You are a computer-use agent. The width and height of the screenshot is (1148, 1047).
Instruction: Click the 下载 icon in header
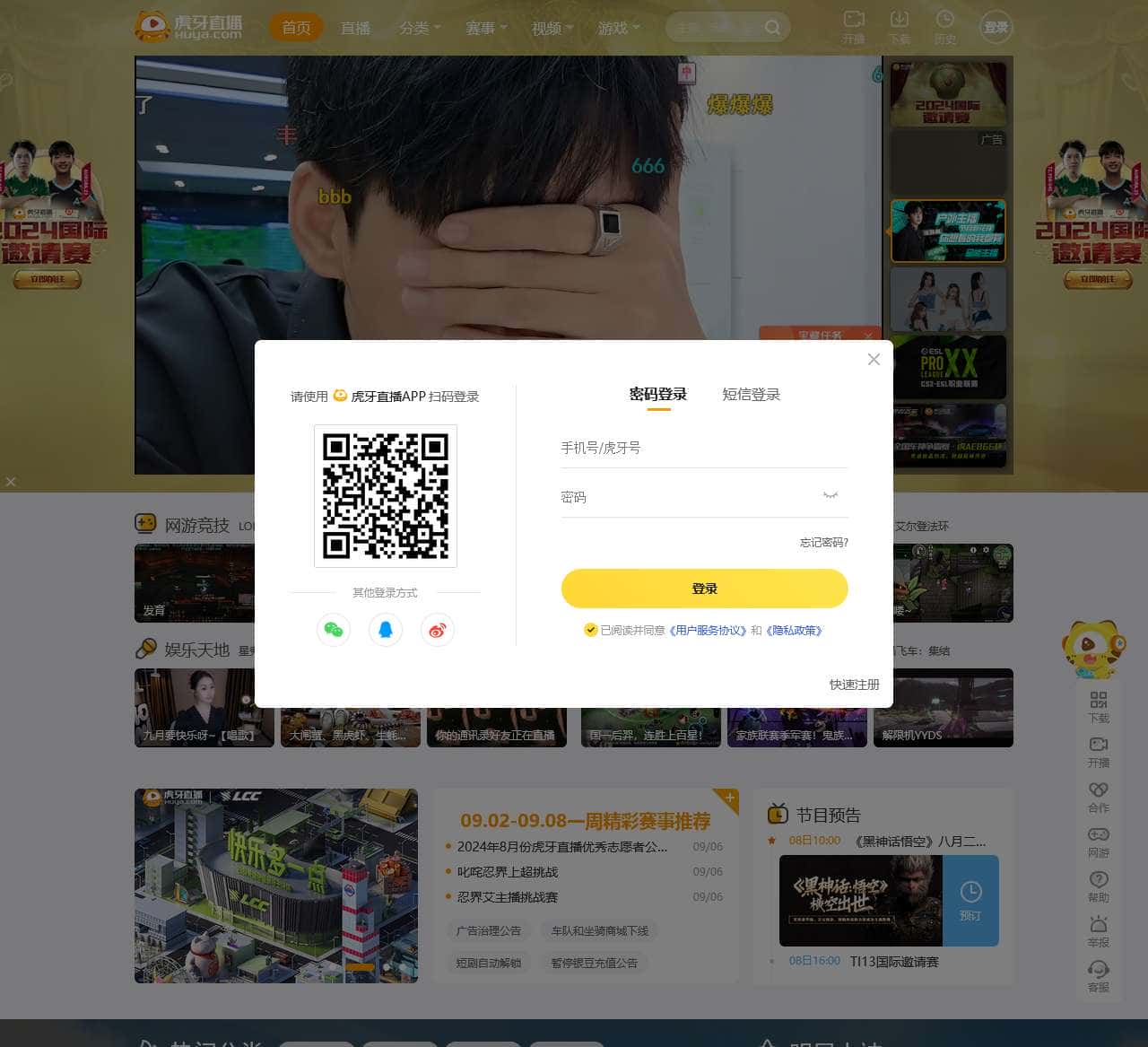click(x=900, y=20)
